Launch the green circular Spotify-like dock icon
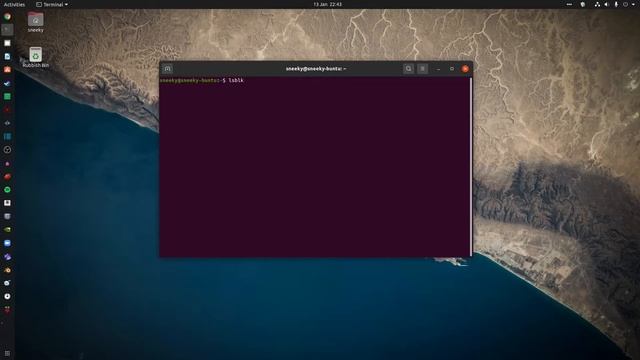This screenshot has height=360, width=640. point(7,190)
